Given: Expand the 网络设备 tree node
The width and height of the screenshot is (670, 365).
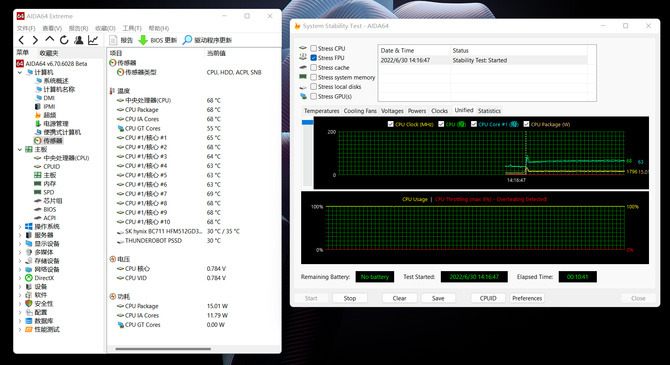Looking at the screenshot, I should (20, 269).
